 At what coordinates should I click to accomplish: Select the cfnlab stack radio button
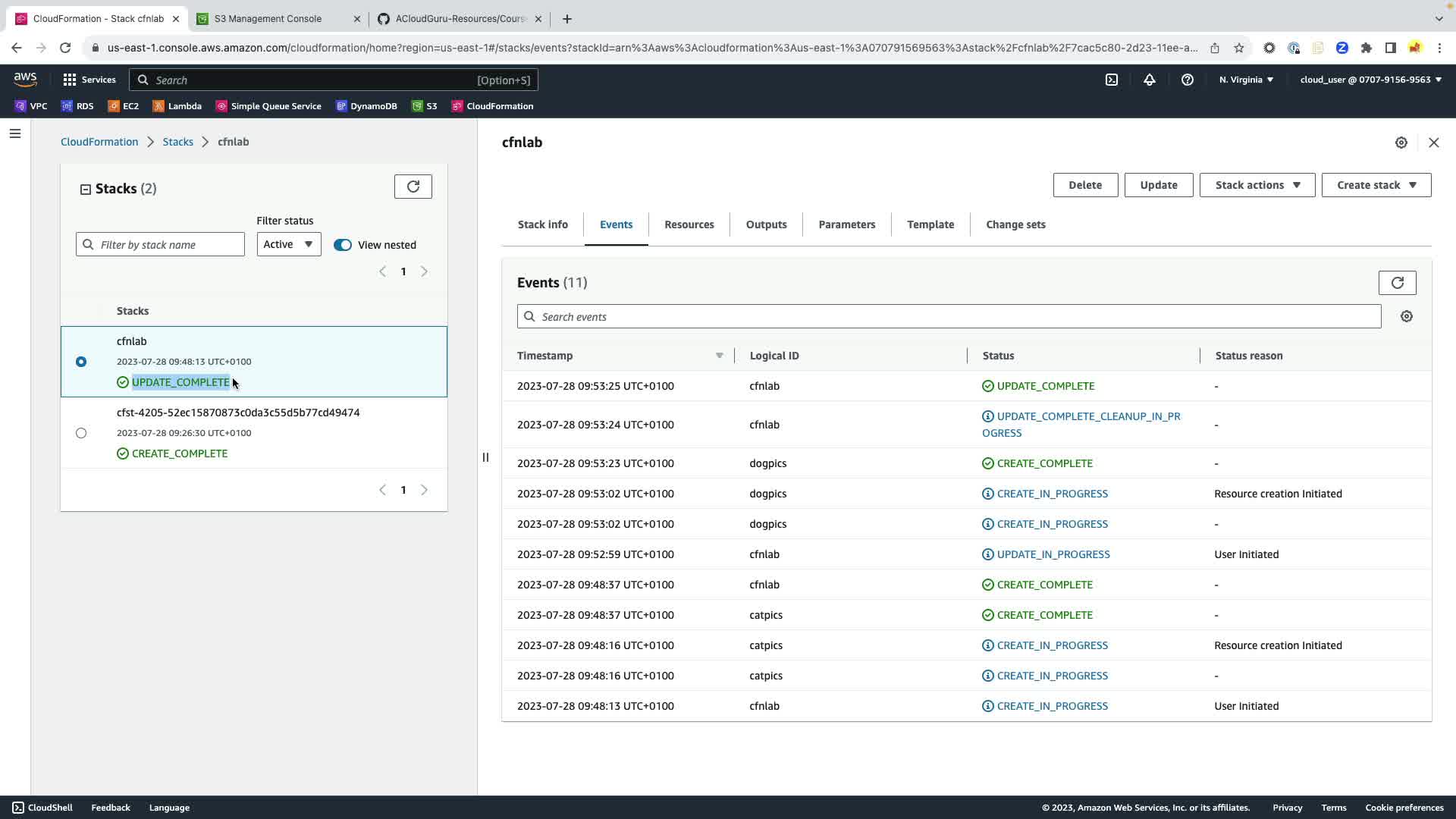tap(81, 362)
